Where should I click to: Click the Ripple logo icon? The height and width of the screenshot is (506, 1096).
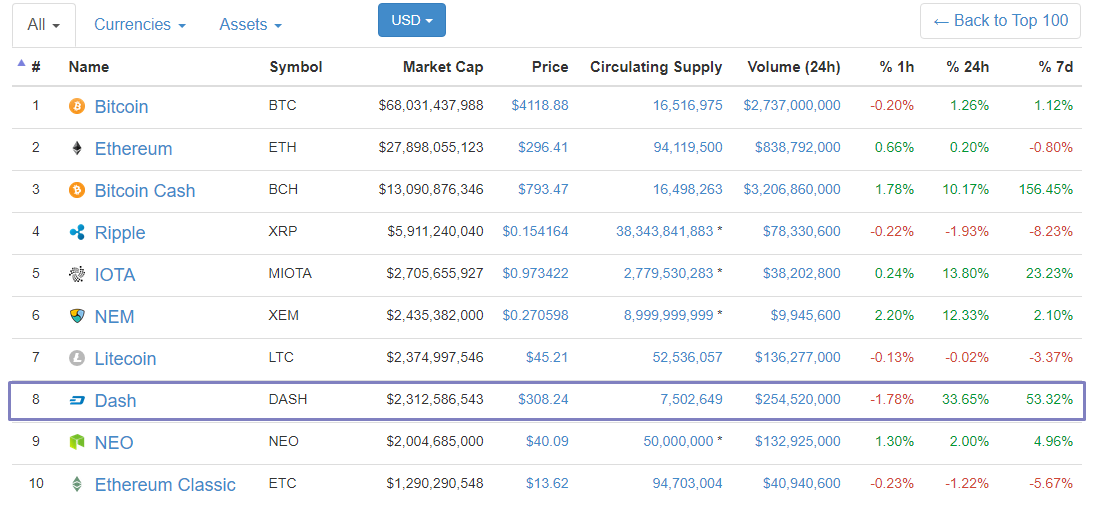77,232
